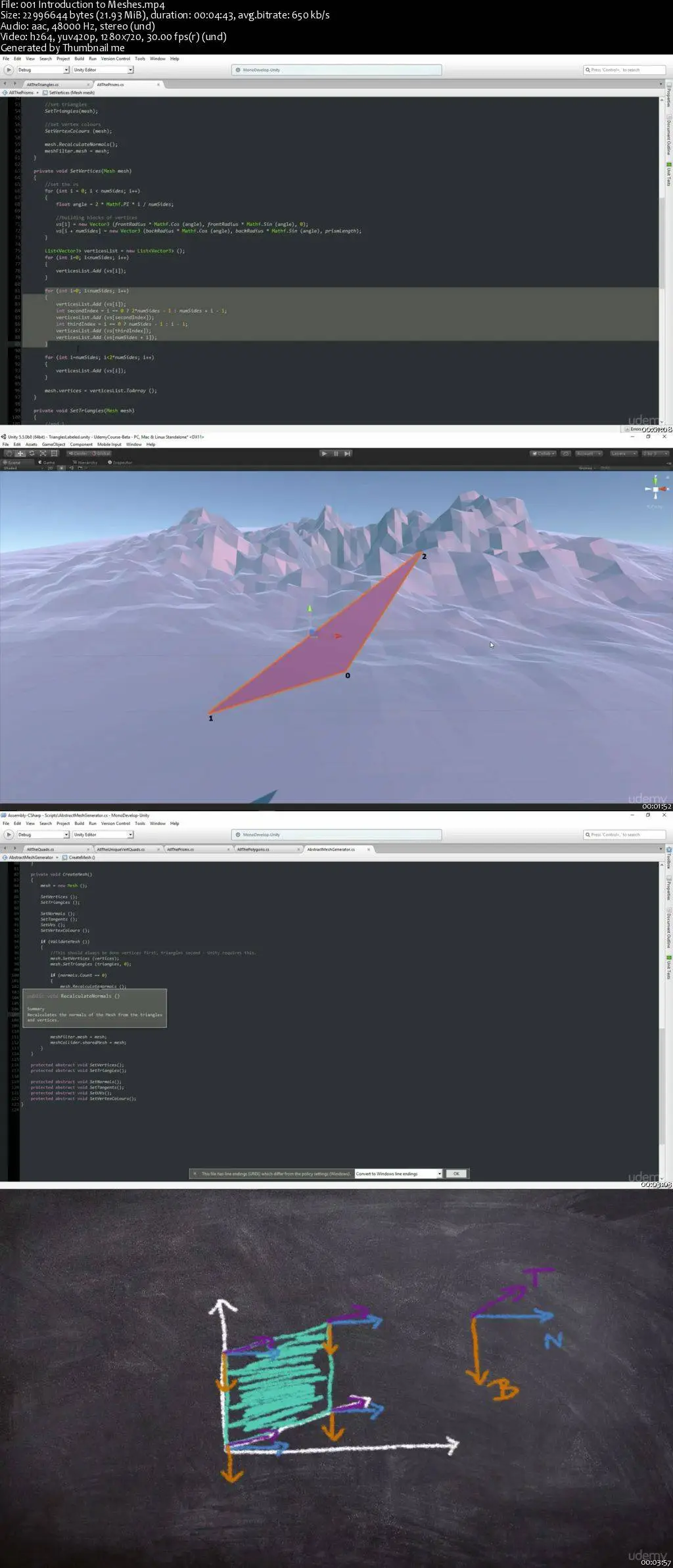Switch to Unity's Hierarchy tab

click(x=84, y=462)
